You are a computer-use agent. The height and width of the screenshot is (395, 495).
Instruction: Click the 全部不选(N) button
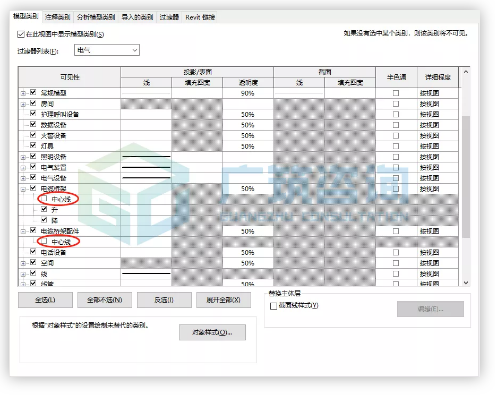click(x=104, y=300)
